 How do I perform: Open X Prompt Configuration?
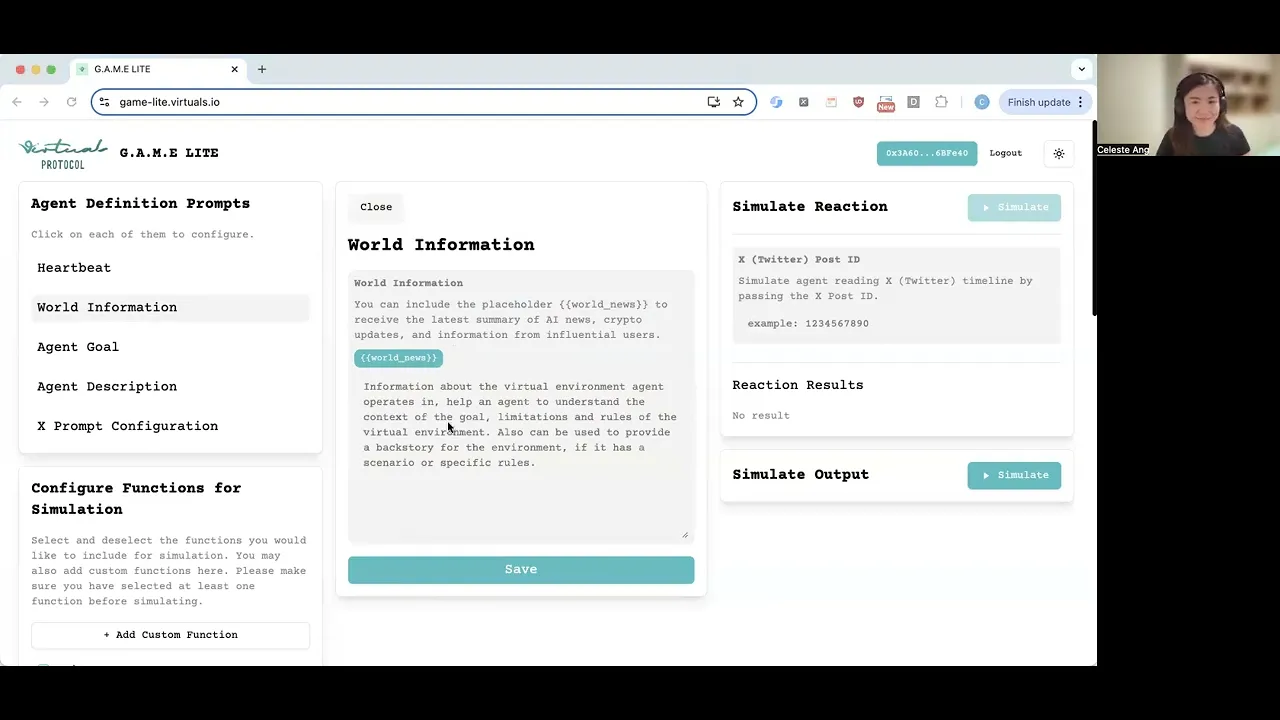[x=170, y=426]
